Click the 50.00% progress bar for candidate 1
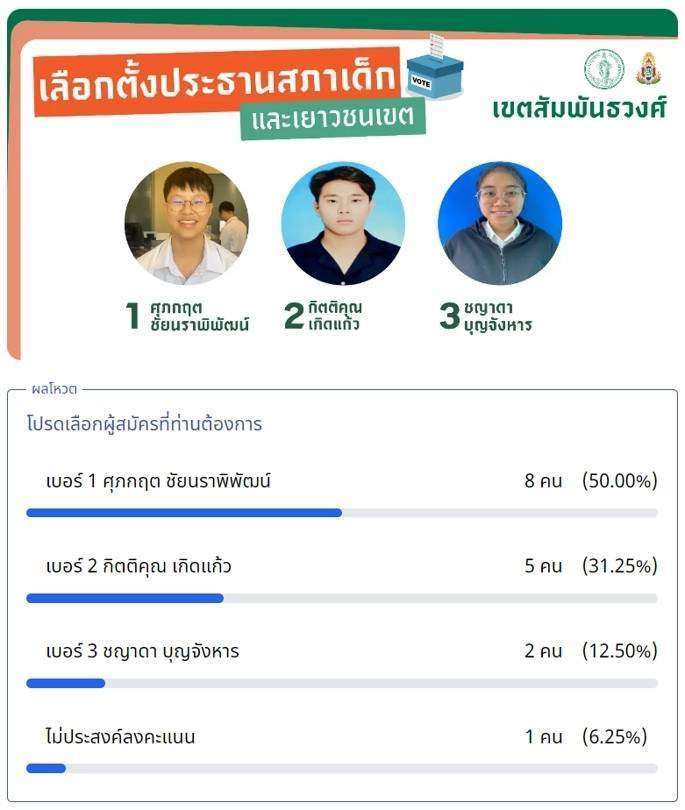Screen dimensions: 685x810 tap(342, 513)
